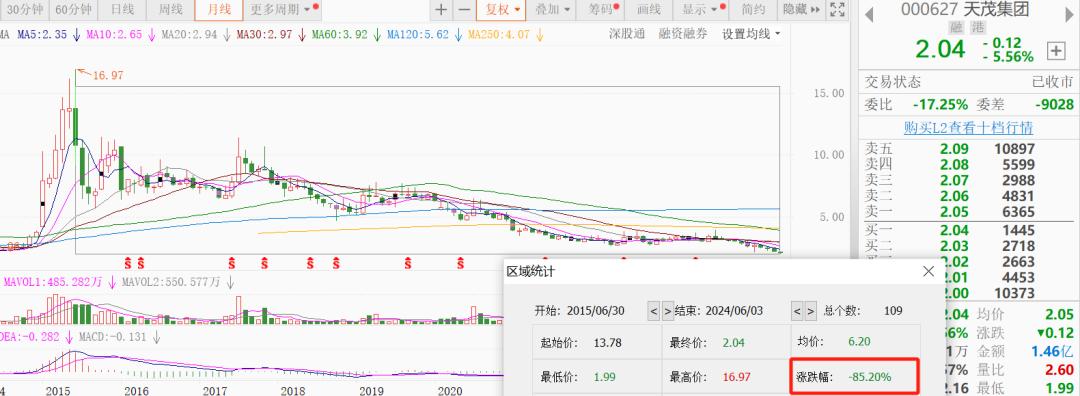Enter full-screen chart mode icon
Screen dimensions: 1080x396
(x=838, y=10)
